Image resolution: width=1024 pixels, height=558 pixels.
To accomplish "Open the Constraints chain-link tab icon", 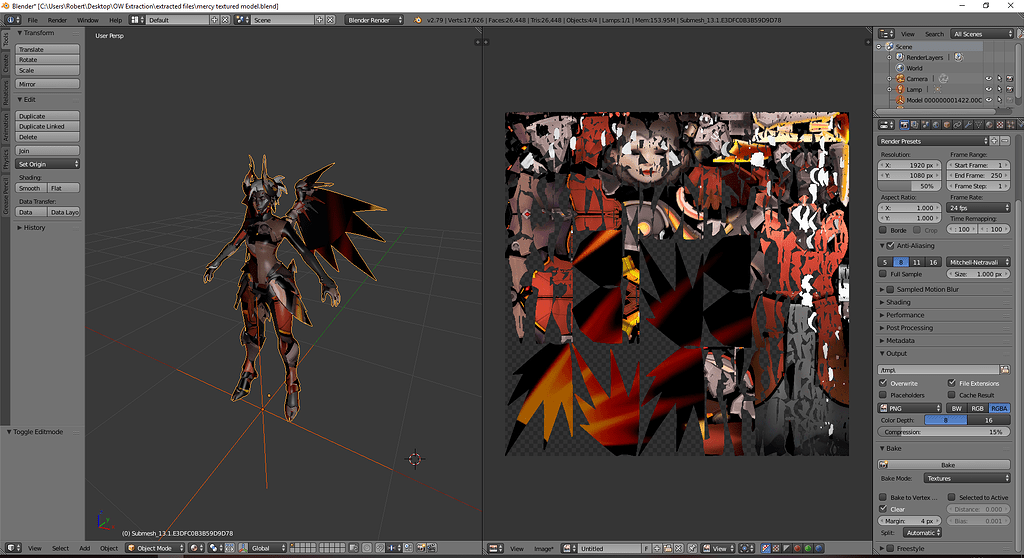I will pos(957,125).
